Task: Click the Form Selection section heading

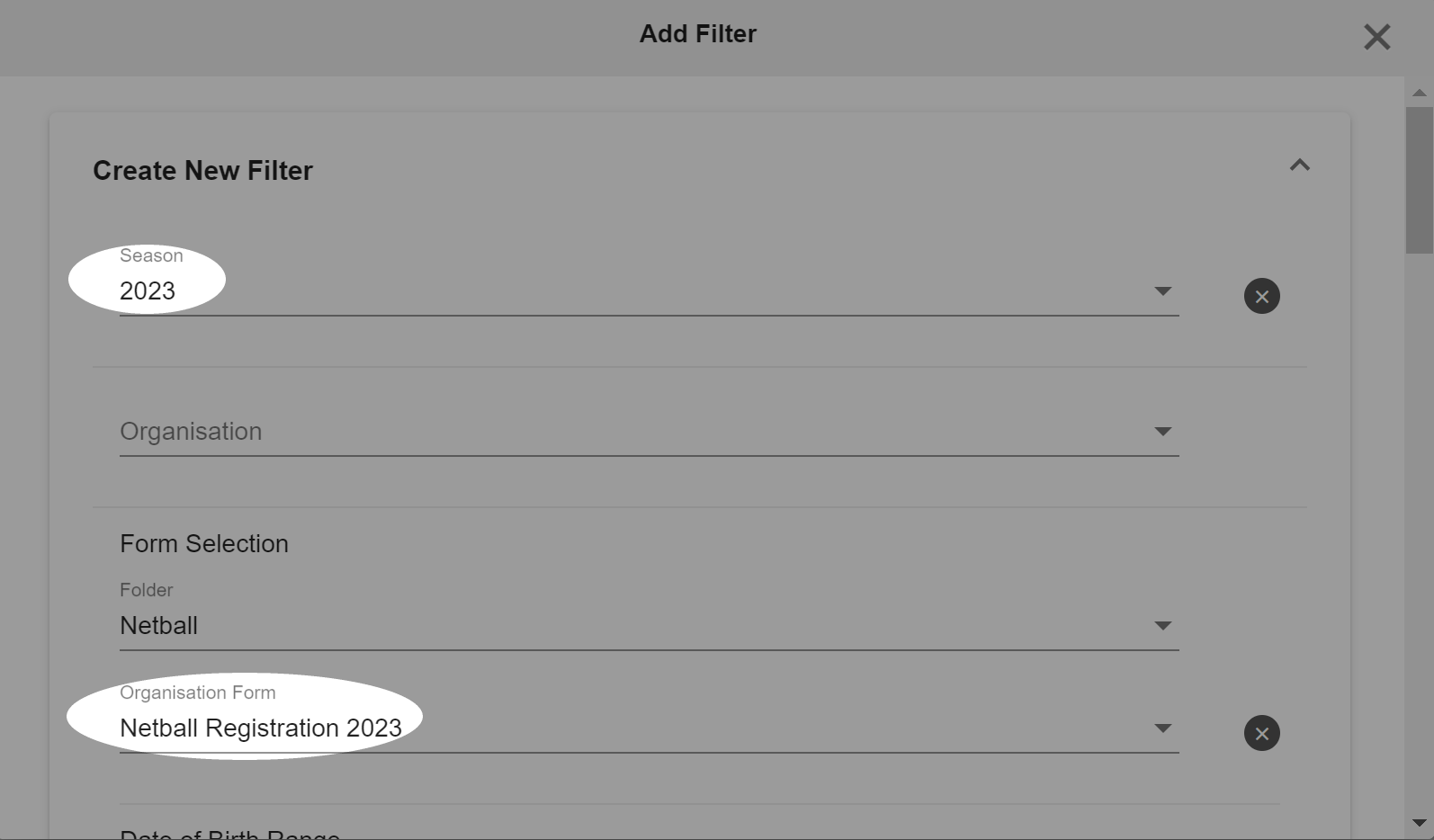Action: (x=204, y=543)
